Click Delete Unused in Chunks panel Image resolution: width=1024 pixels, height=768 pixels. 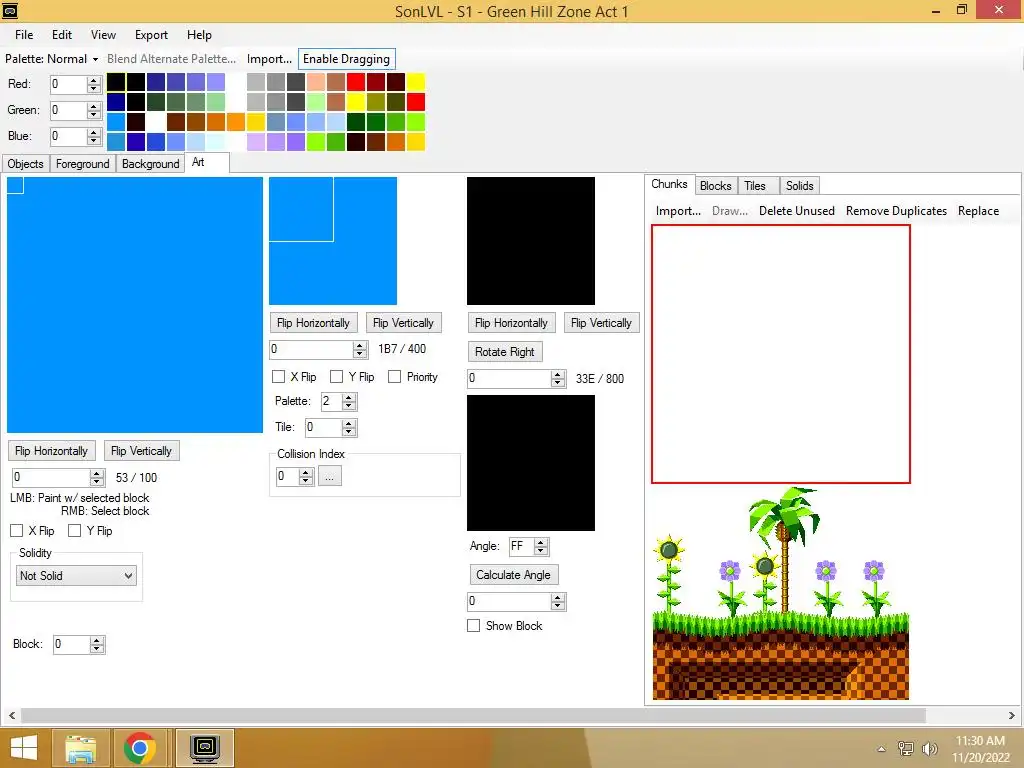797,211
